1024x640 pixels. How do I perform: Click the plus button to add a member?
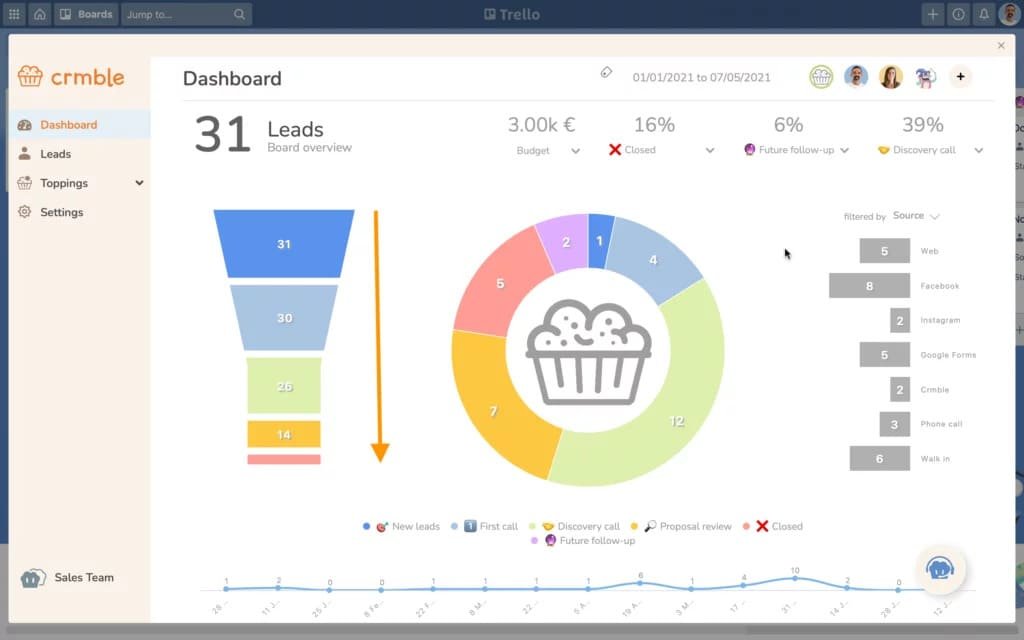pyautogui.click(x=960, y=77)
